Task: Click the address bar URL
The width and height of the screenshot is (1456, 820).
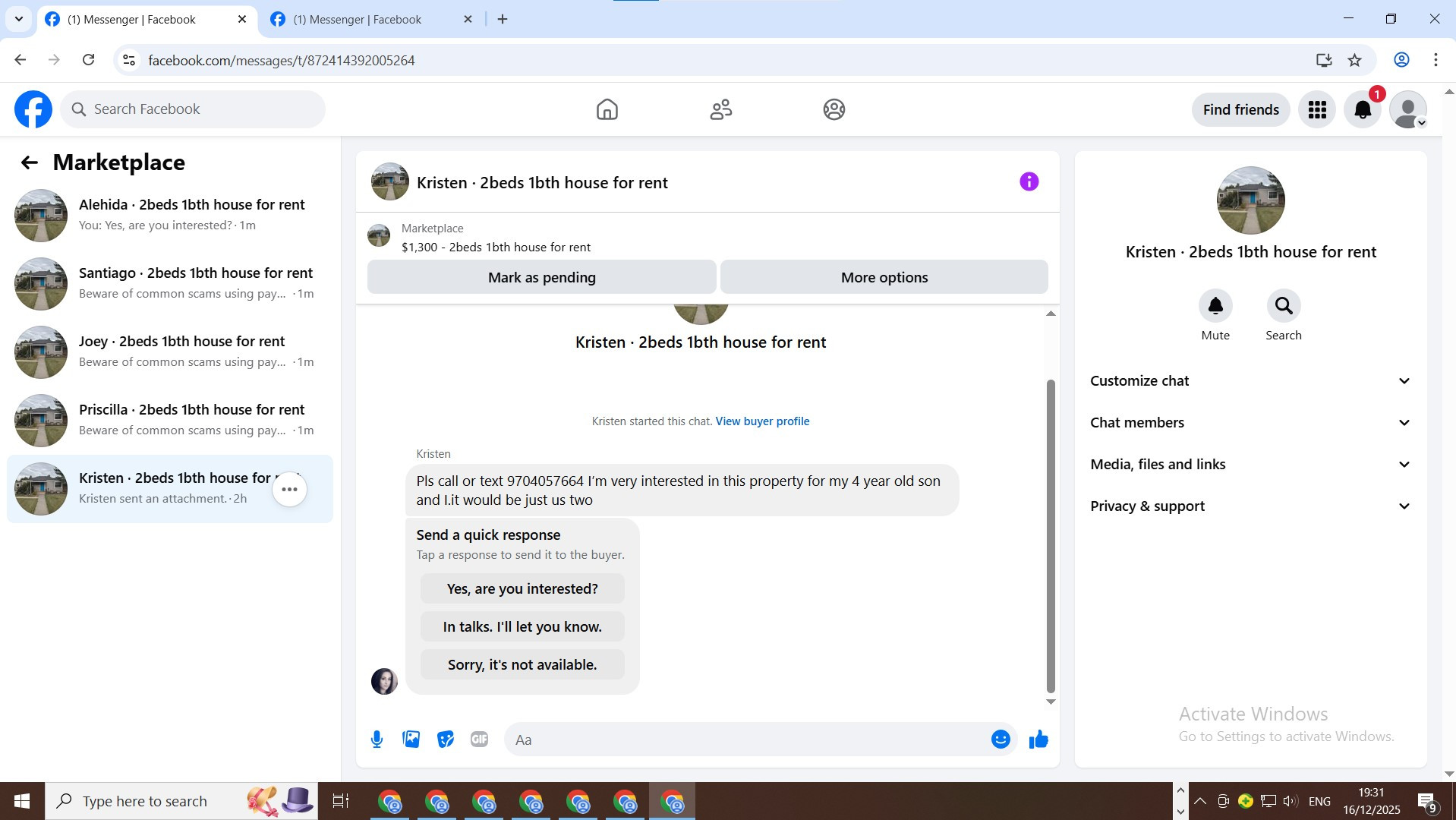Action: click(x=282, y=61)
